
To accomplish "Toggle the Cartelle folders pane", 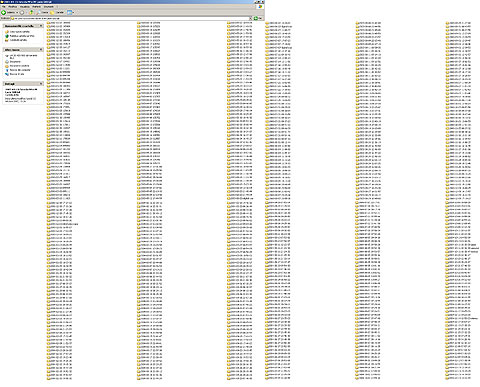I will click(57, 12).
